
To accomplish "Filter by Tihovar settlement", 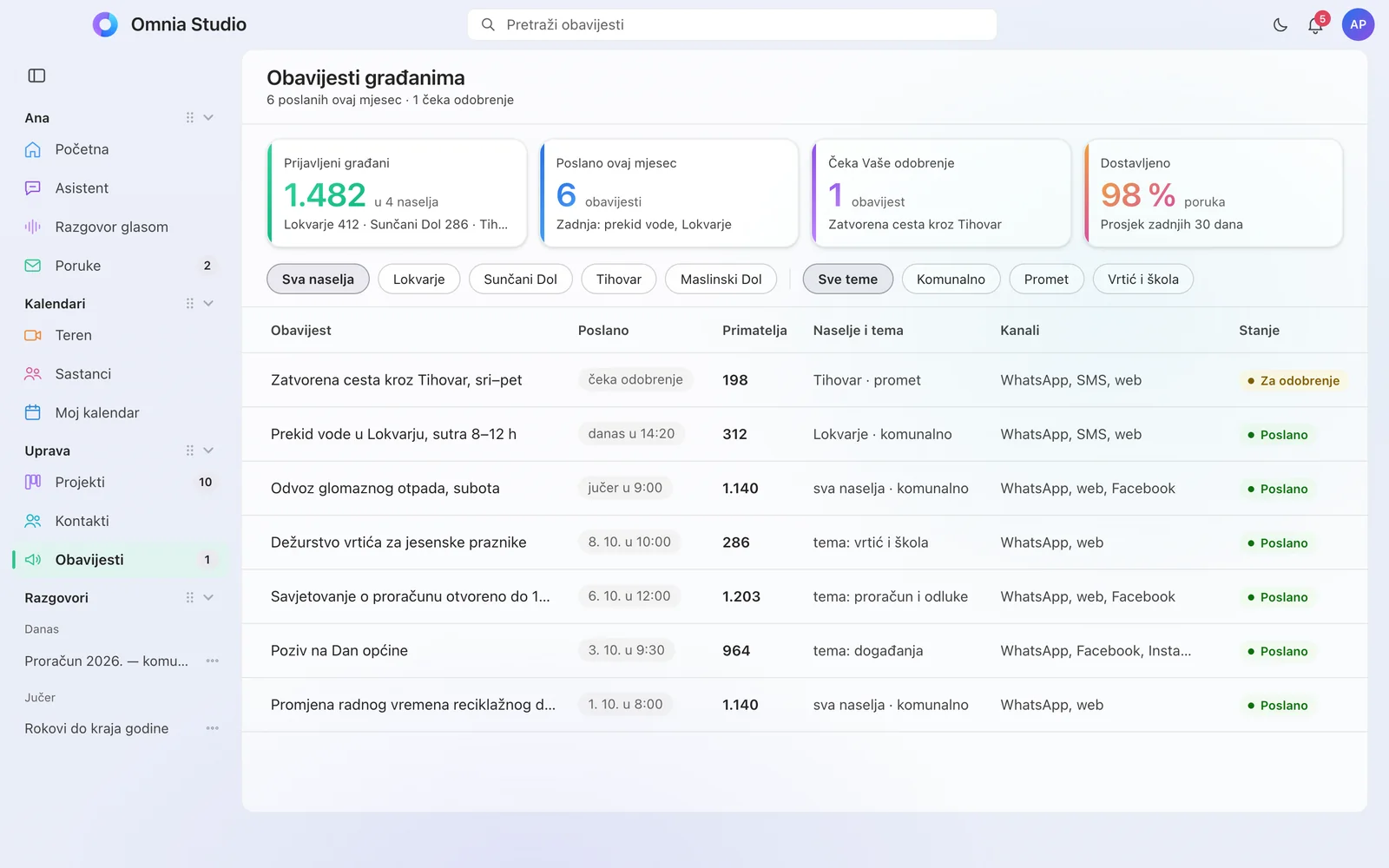I will (x=619, y=279).
